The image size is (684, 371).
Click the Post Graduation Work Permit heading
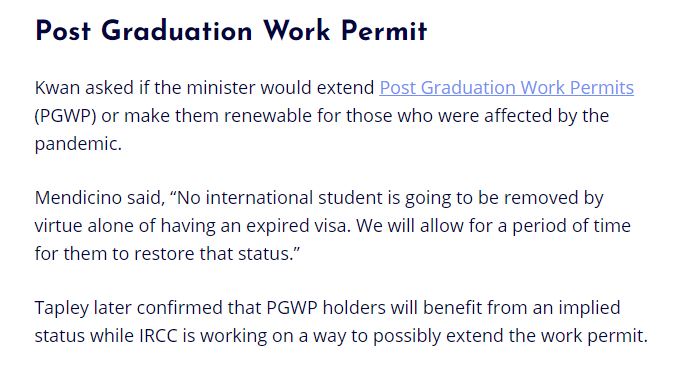[x=231, y=31]
